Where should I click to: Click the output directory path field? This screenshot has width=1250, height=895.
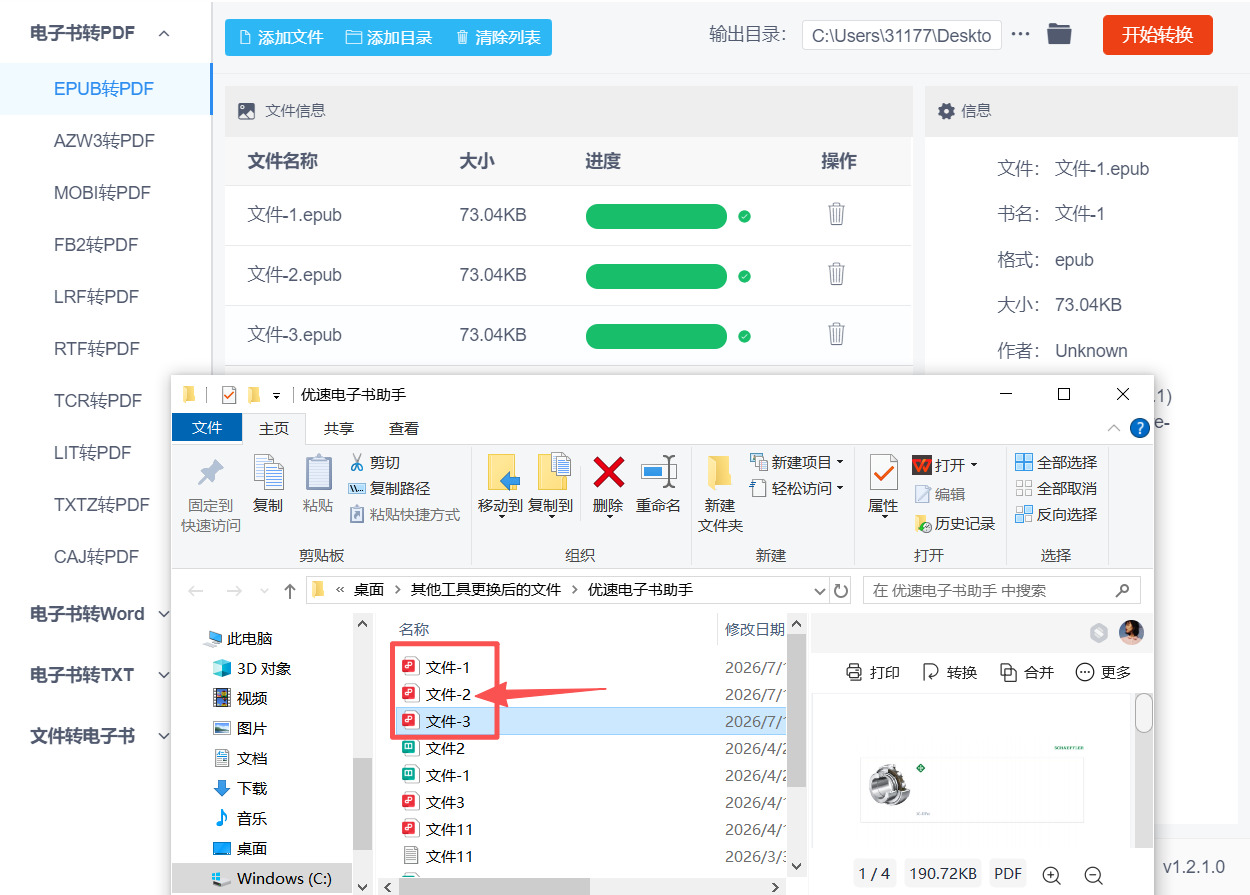[x=901, y=35]
